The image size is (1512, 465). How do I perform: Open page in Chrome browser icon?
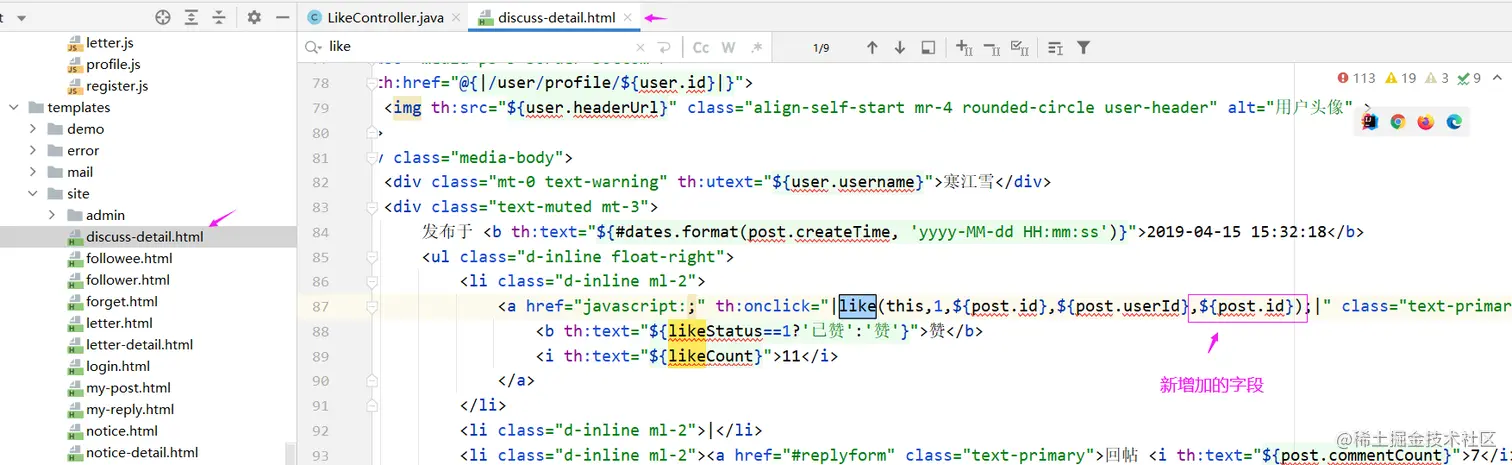[1398, 121]
